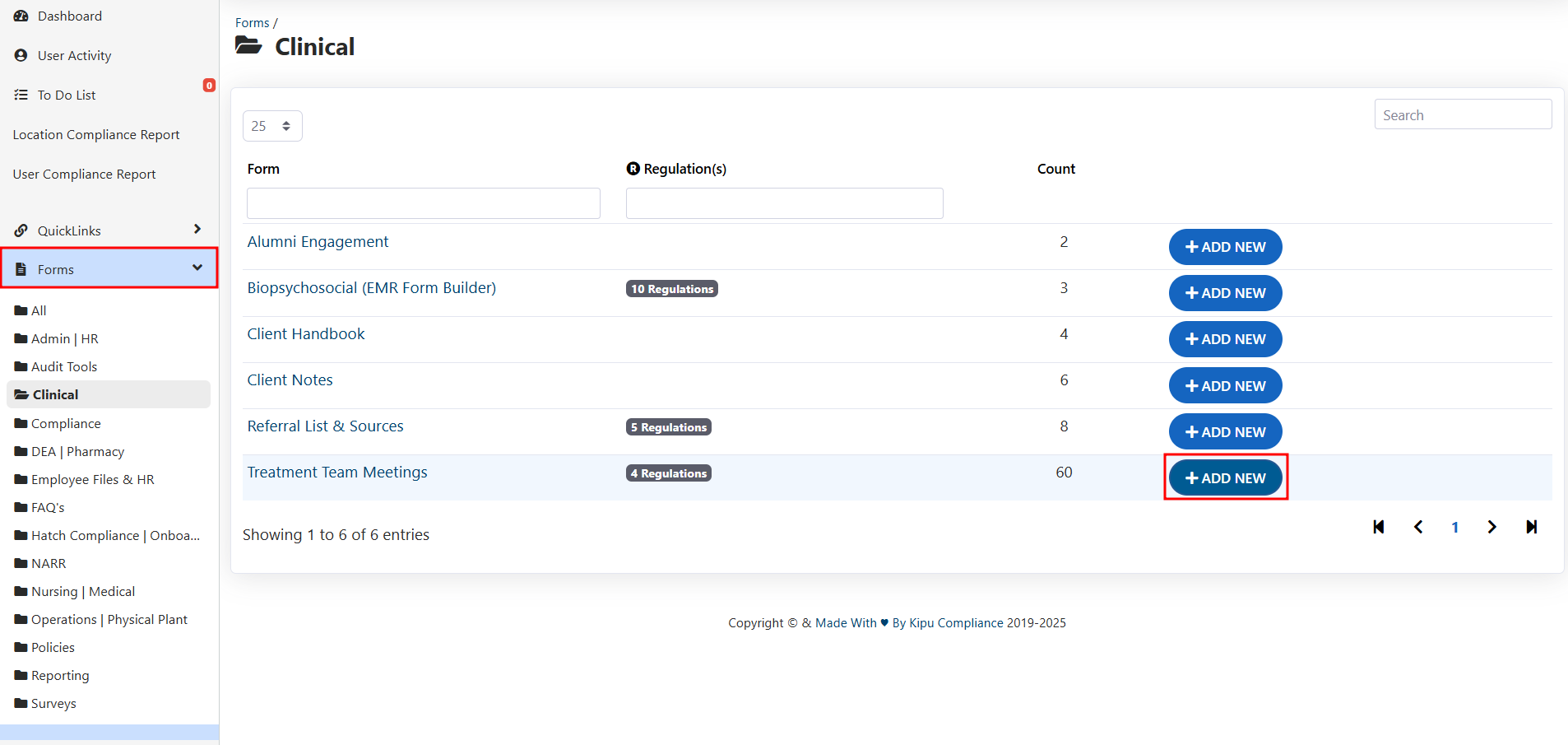This screenshot has height=745, width=1568.
Task: Open the Compliance folder in sidebar
Action: [x=66, y=423]
